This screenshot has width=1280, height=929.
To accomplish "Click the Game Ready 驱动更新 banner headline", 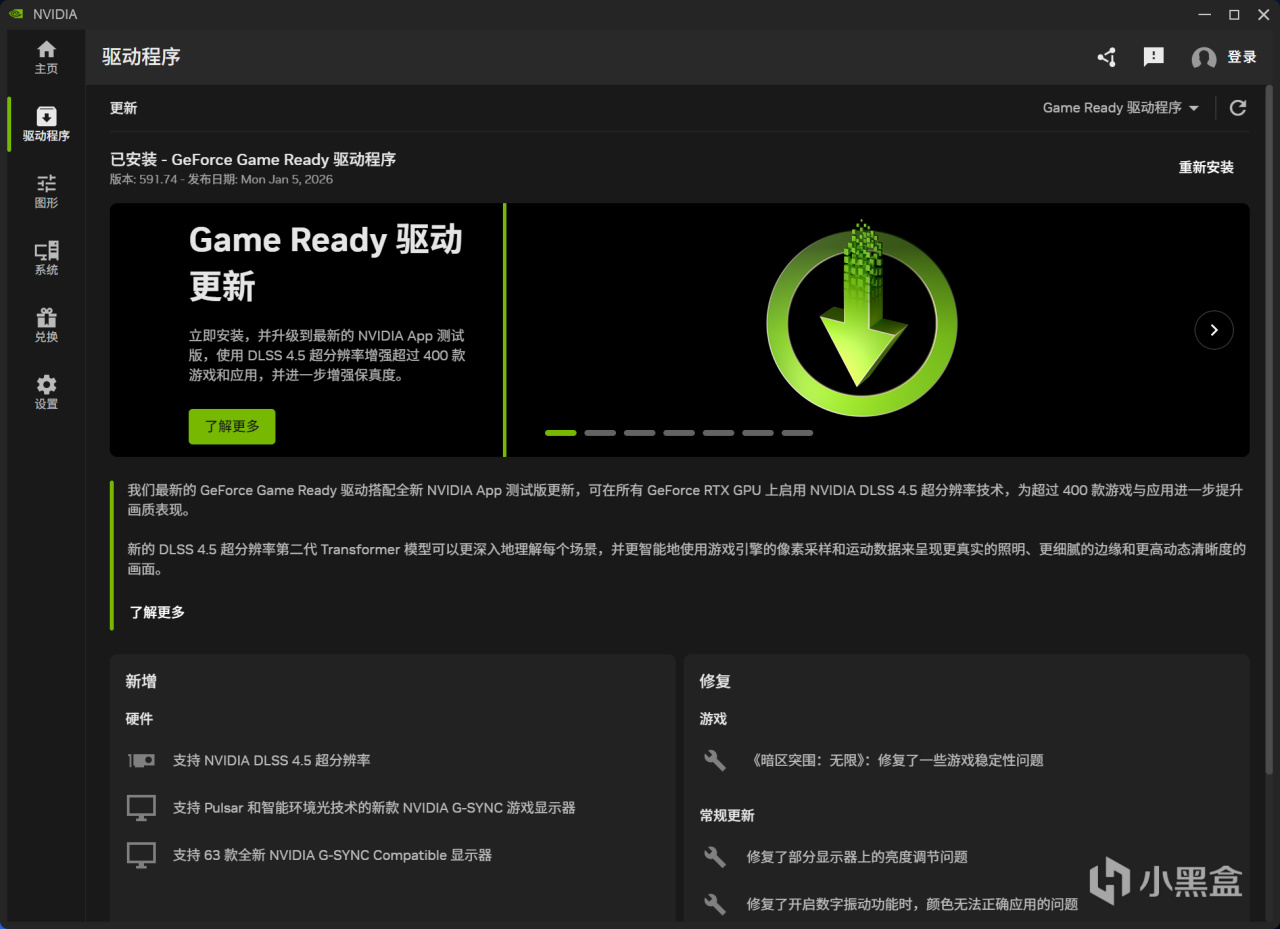I will [x=326, y=263].
